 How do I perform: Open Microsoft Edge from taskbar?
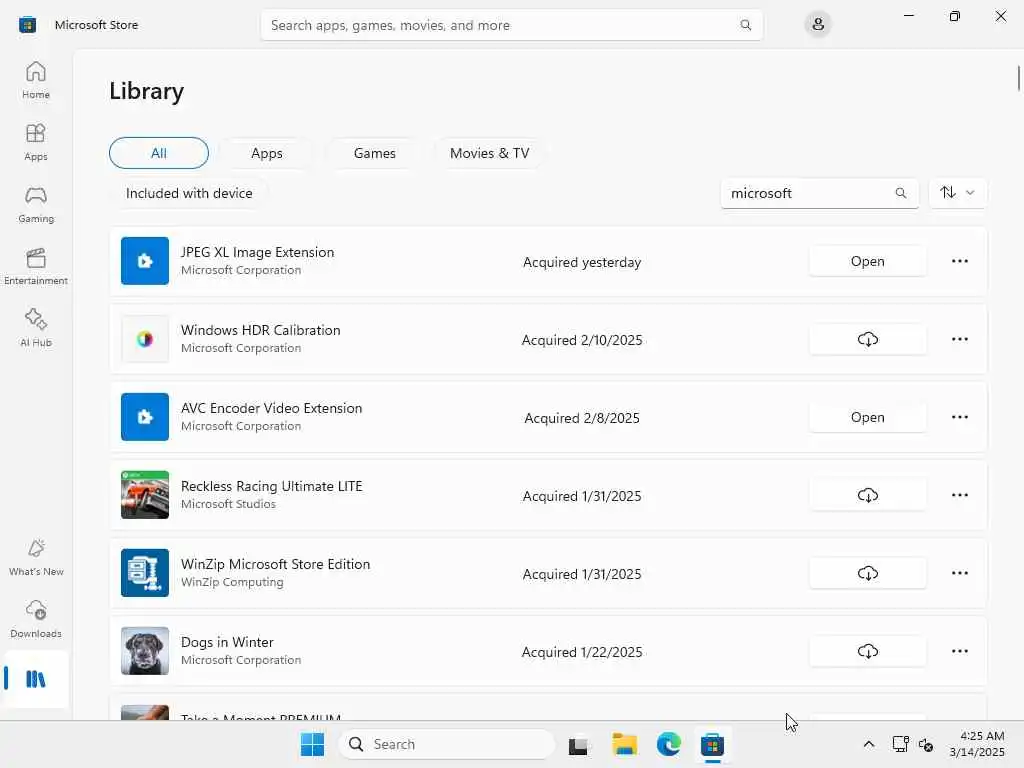coord(668,744)
